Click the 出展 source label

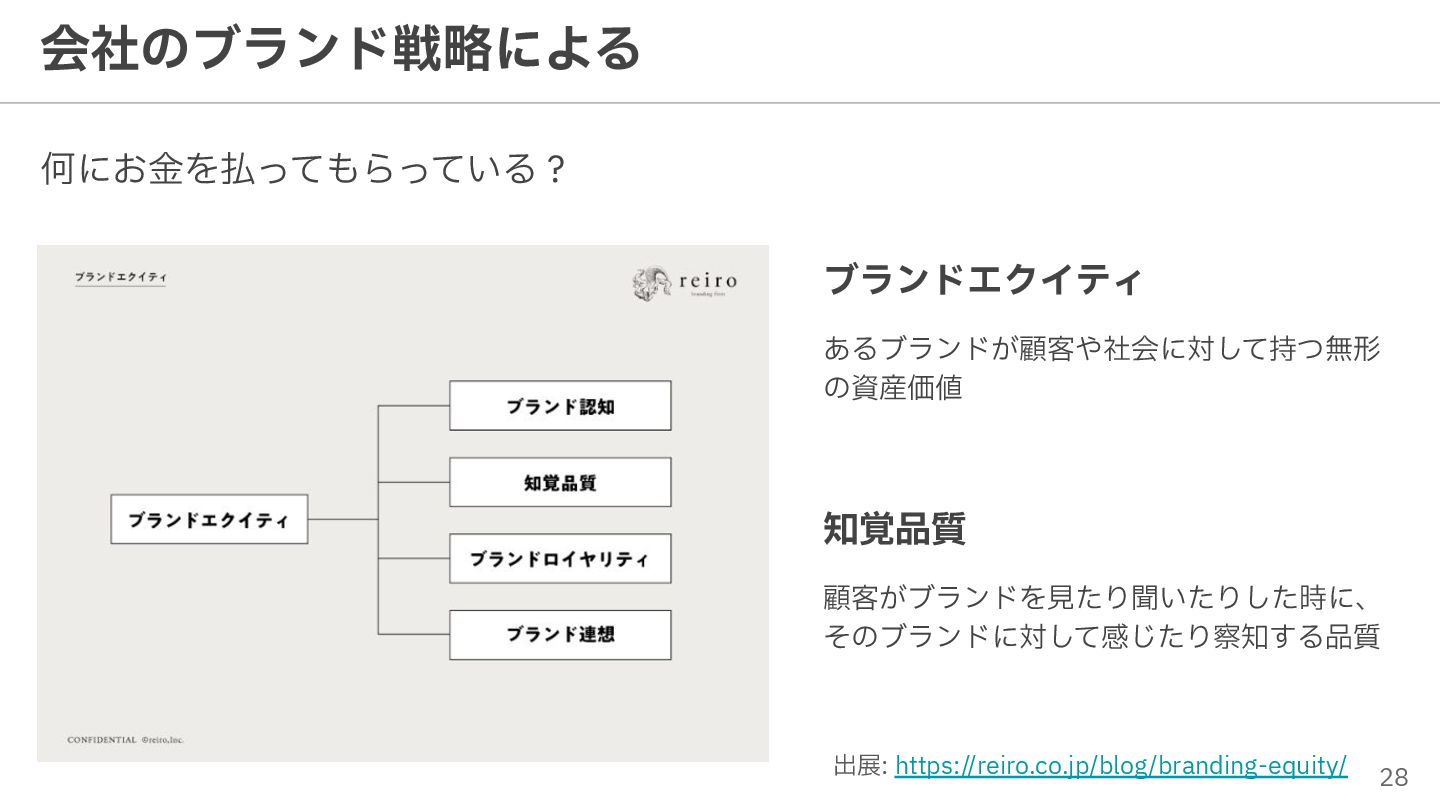(x=860, y=766)
